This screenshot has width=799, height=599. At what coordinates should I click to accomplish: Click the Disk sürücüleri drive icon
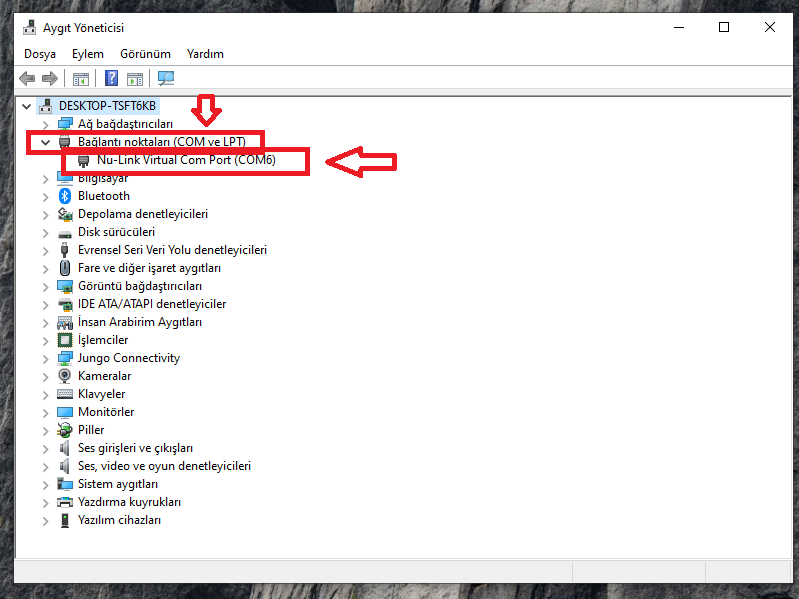65,234
